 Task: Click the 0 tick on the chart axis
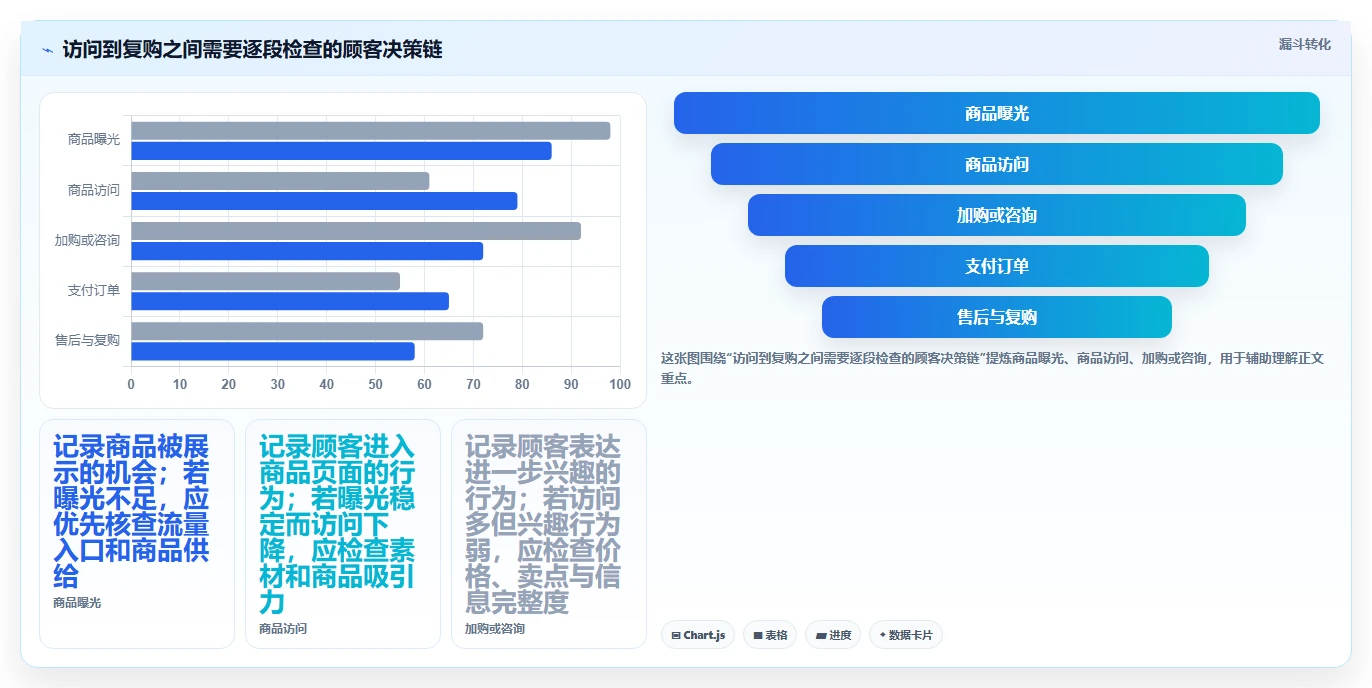pyautogui.click(x=131, y=384)
